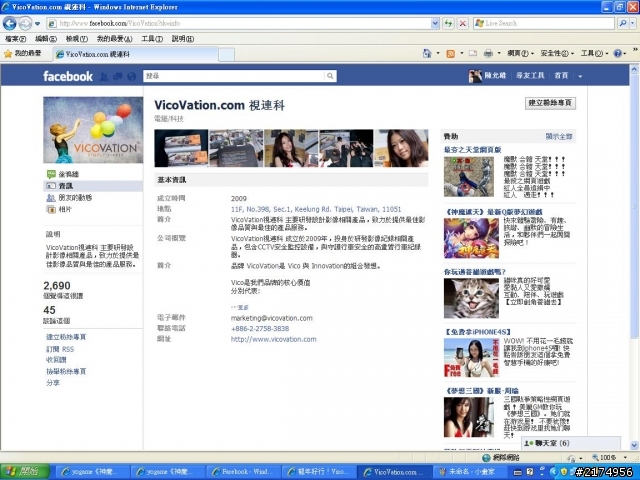The height and width of the screenshot is (480, 640).
Task: Open the account dropdown arrow in Facebook header
Action: [580, 76]
